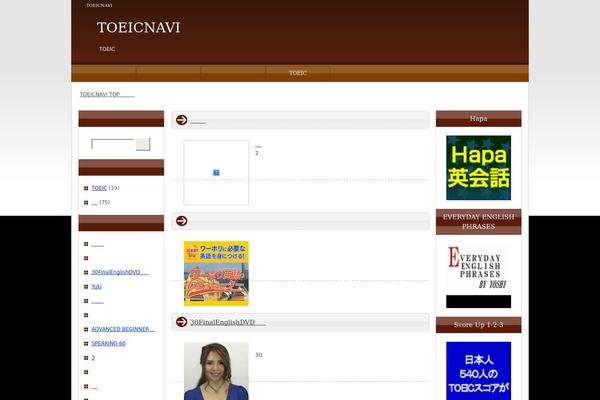This screenshot has width=600, height=400.
Task: Click the Everyday English Phrases banner image
Action: [478, 276]
